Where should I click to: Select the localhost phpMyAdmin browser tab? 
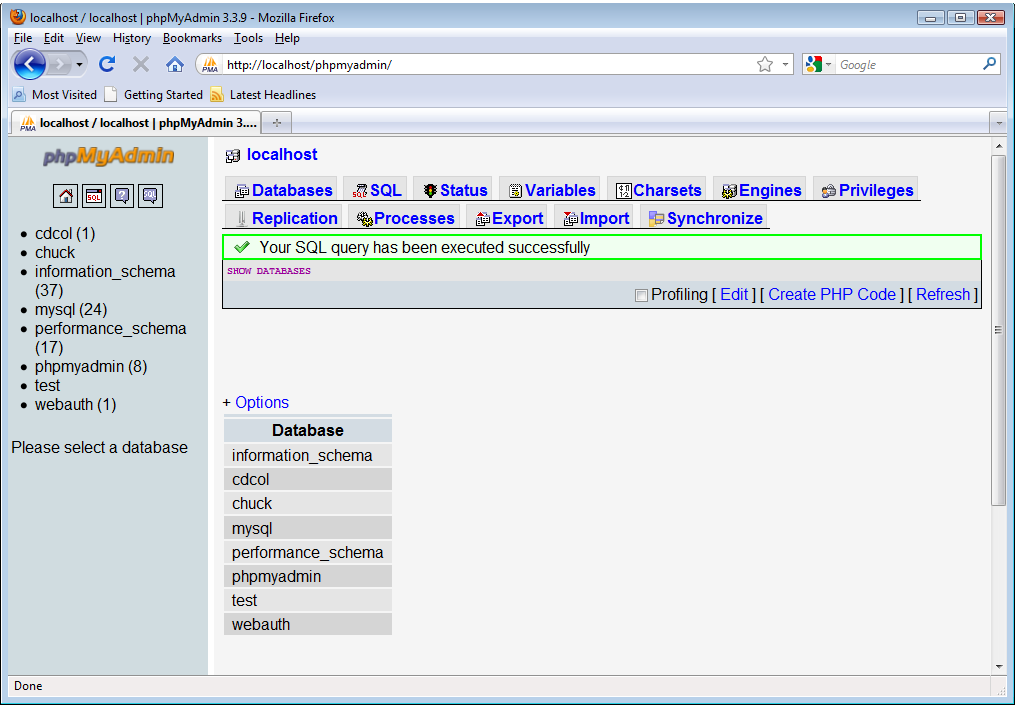(x=136, y=122)
